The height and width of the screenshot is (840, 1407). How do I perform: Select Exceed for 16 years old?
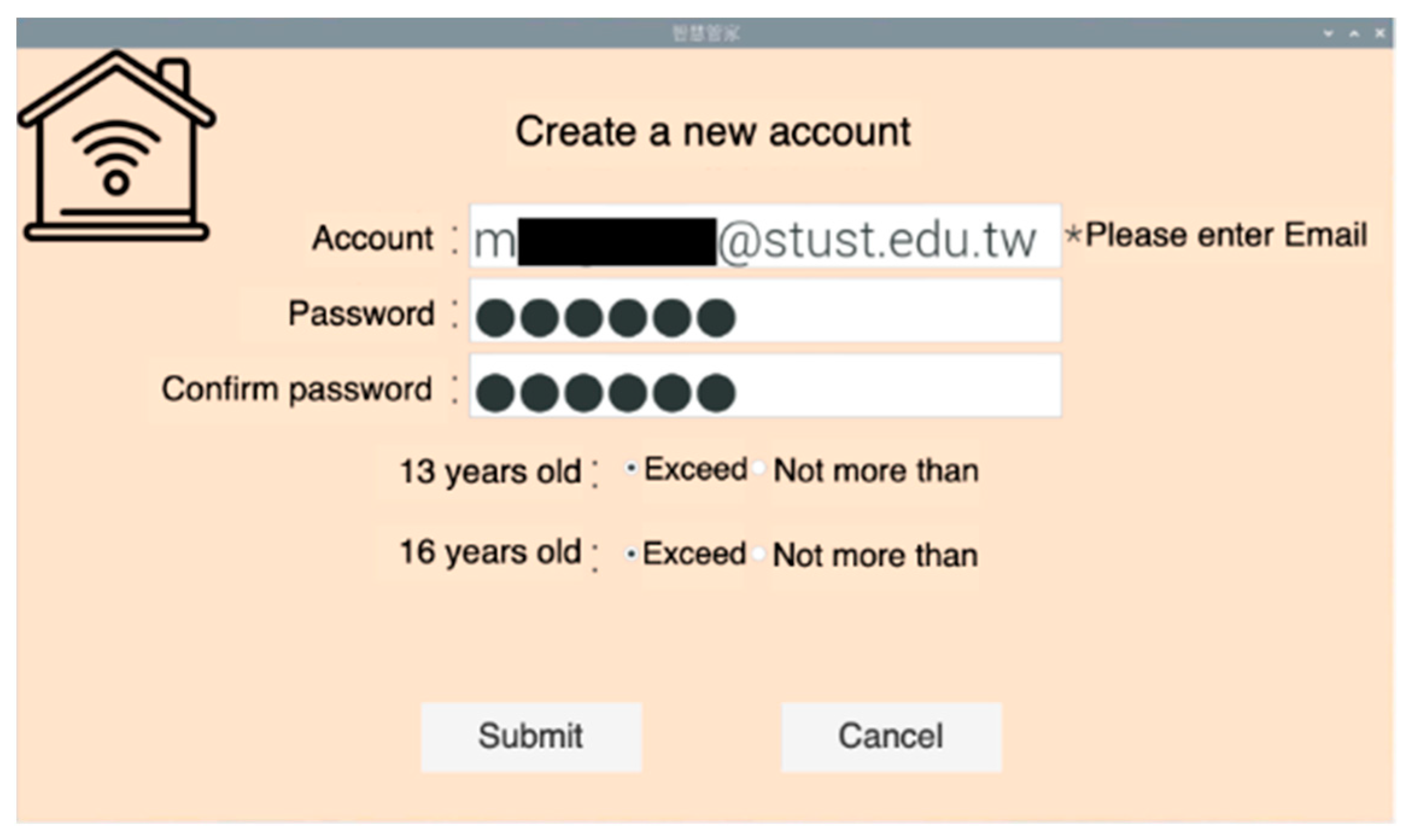tap(631, 554)
